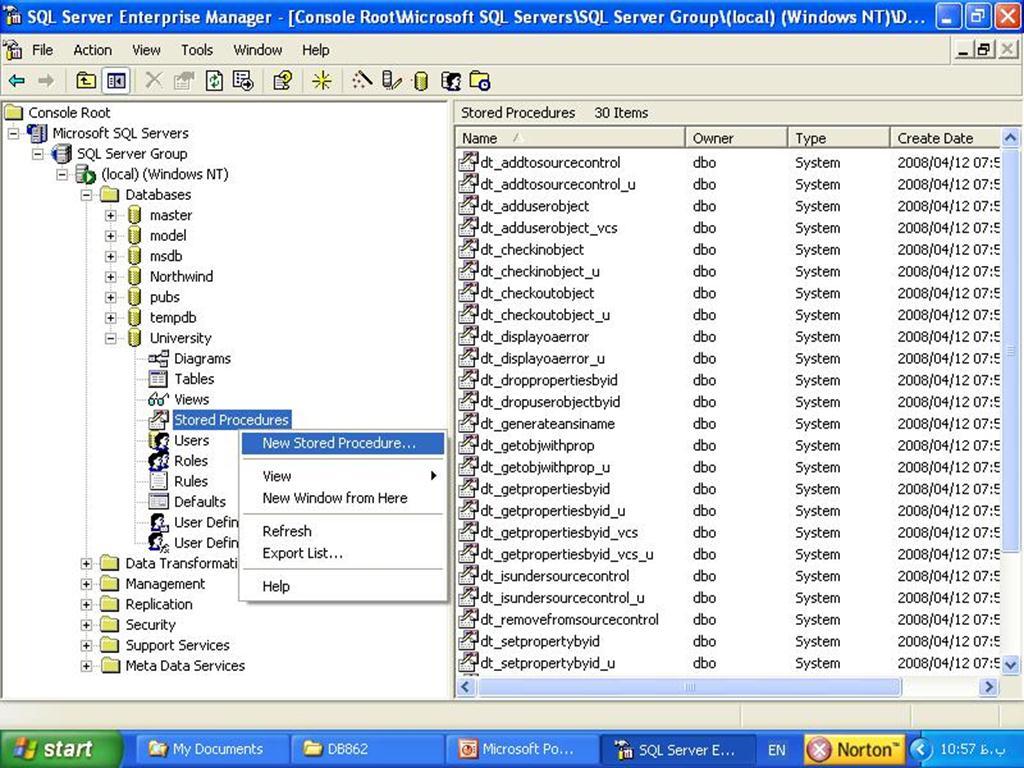Click the dt_addtosourcecontrol procedure icon
This screenshot has width=1024, height=768.
pos(468,162)
